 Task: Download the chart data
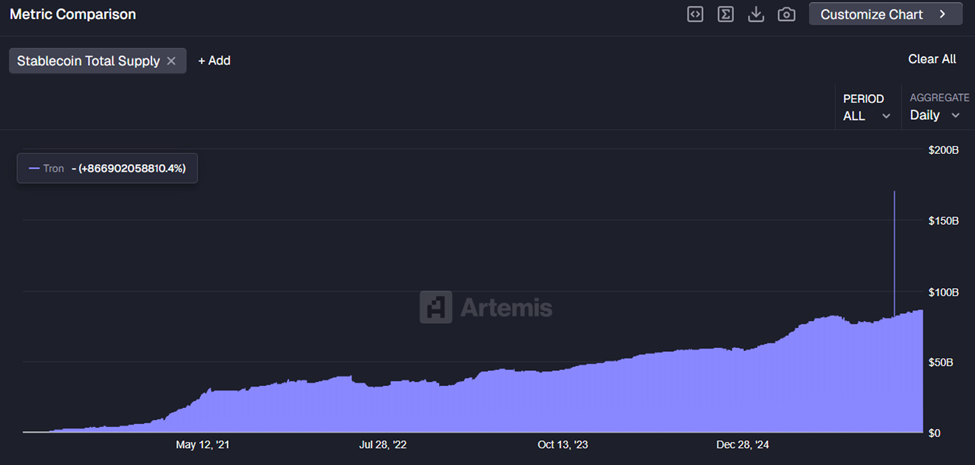[x=756, y=14]
